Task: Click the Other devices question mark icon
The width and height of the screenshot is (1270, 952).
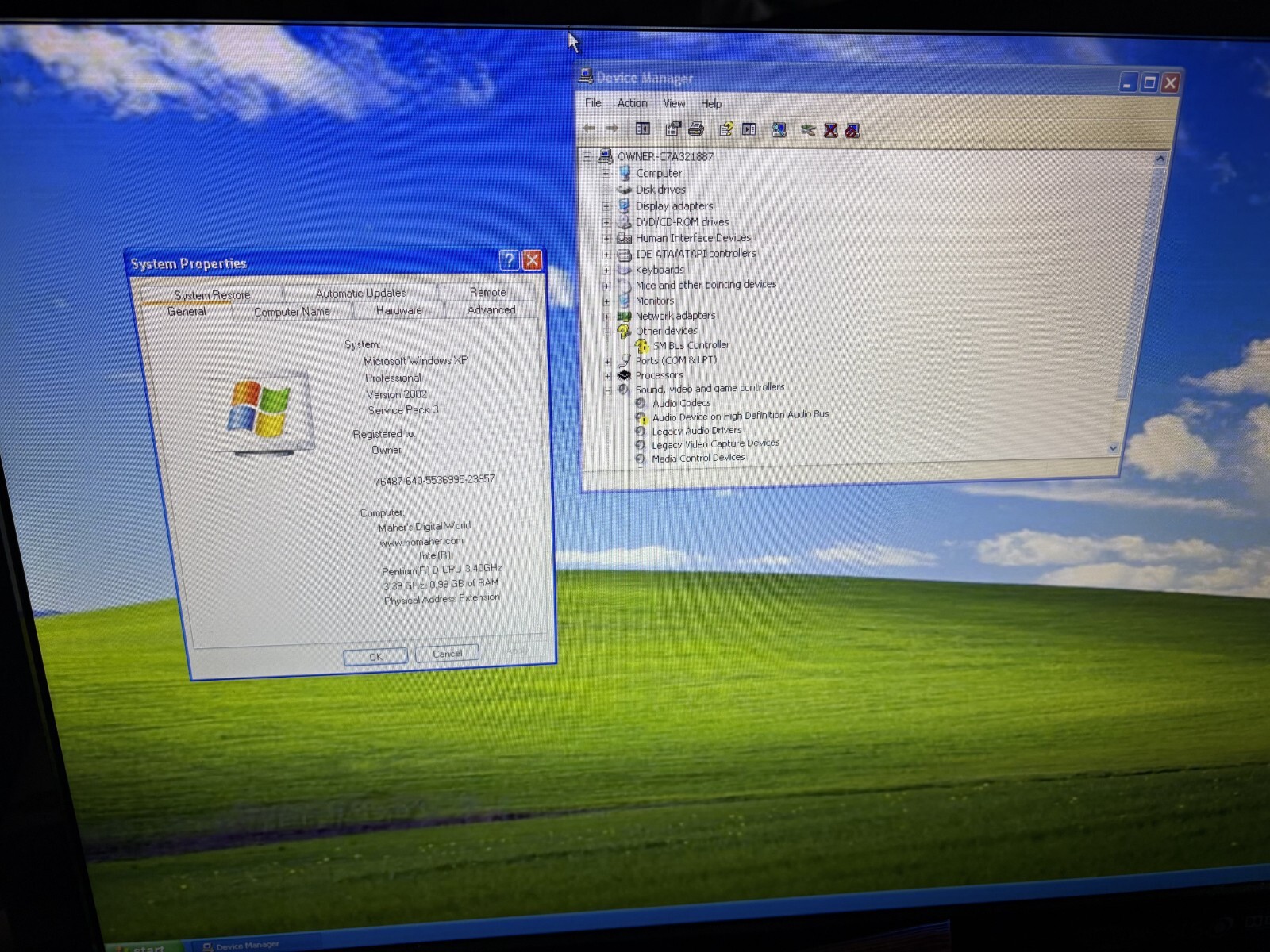Action: (624, 331)
